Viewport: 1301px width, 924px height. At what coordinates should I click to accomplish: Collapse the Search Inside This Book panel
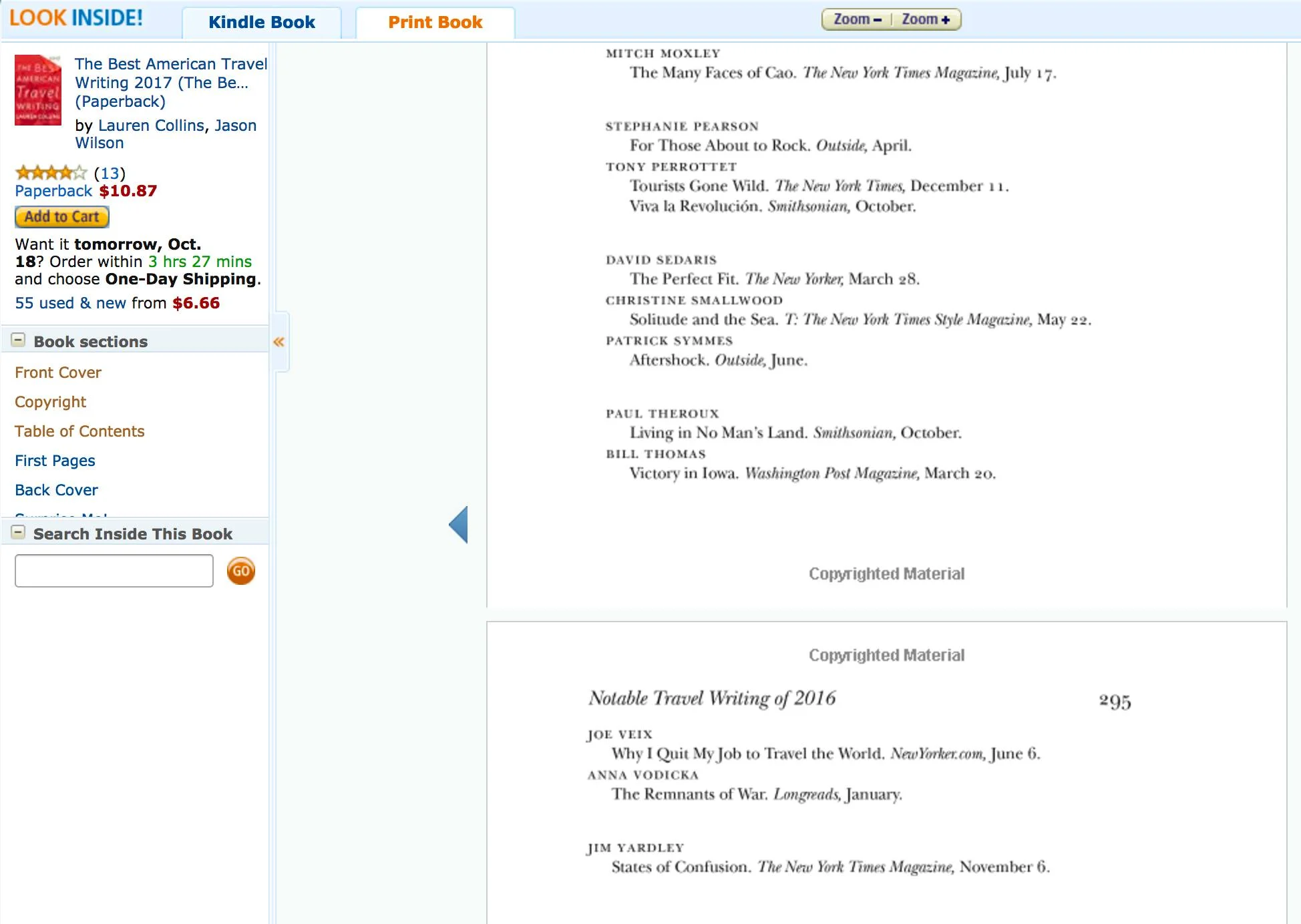[19, 533]
